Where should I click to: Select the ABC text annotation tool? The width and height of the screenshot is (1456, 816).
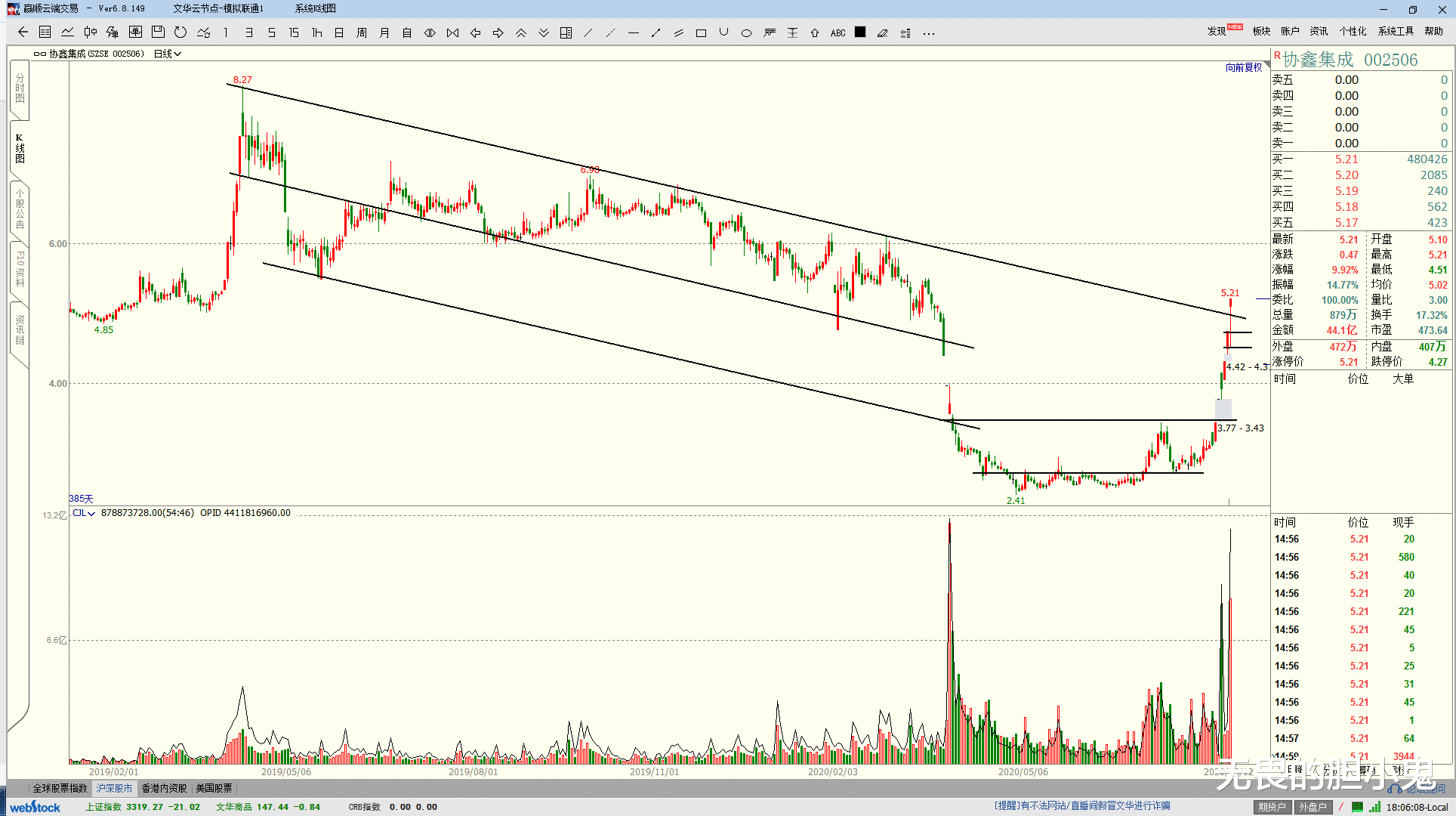click(838, 32)
